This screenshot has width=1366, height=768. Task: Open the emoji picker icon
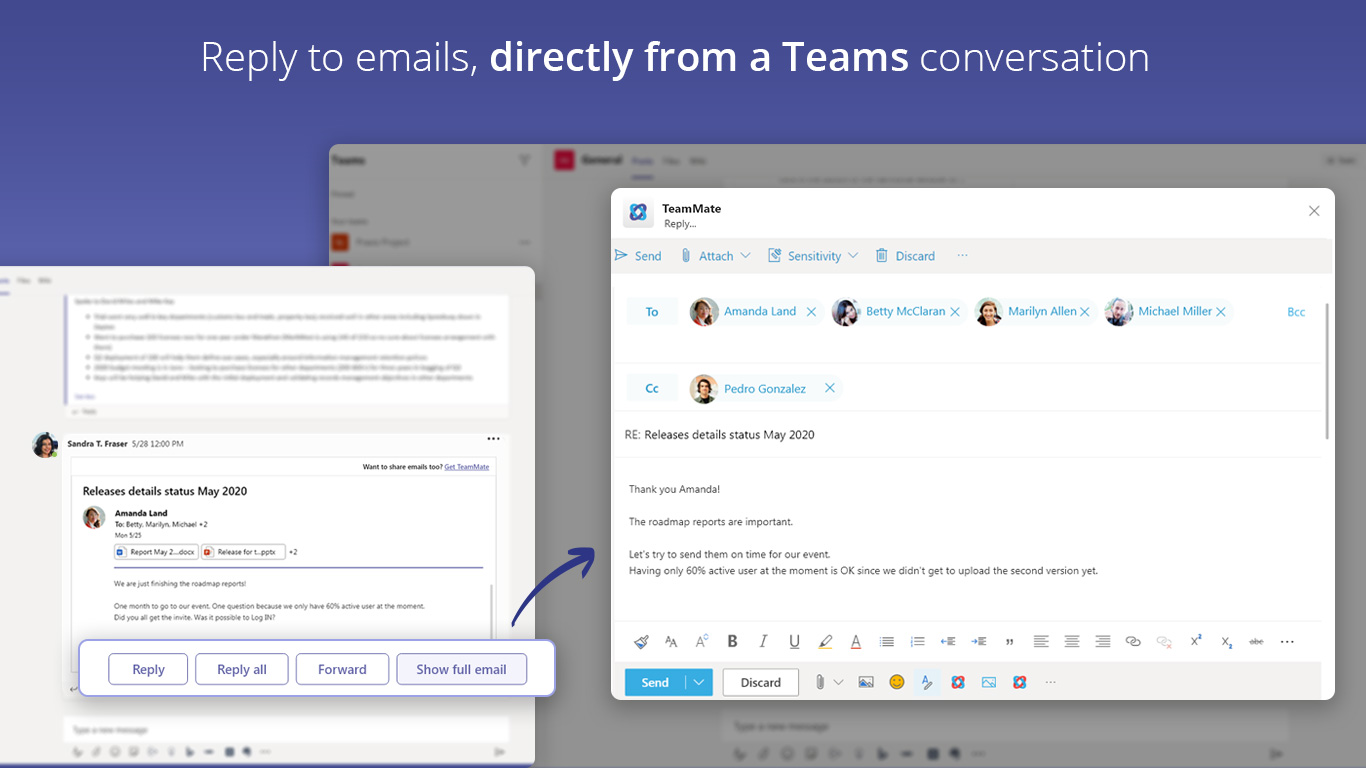(897, 682)
